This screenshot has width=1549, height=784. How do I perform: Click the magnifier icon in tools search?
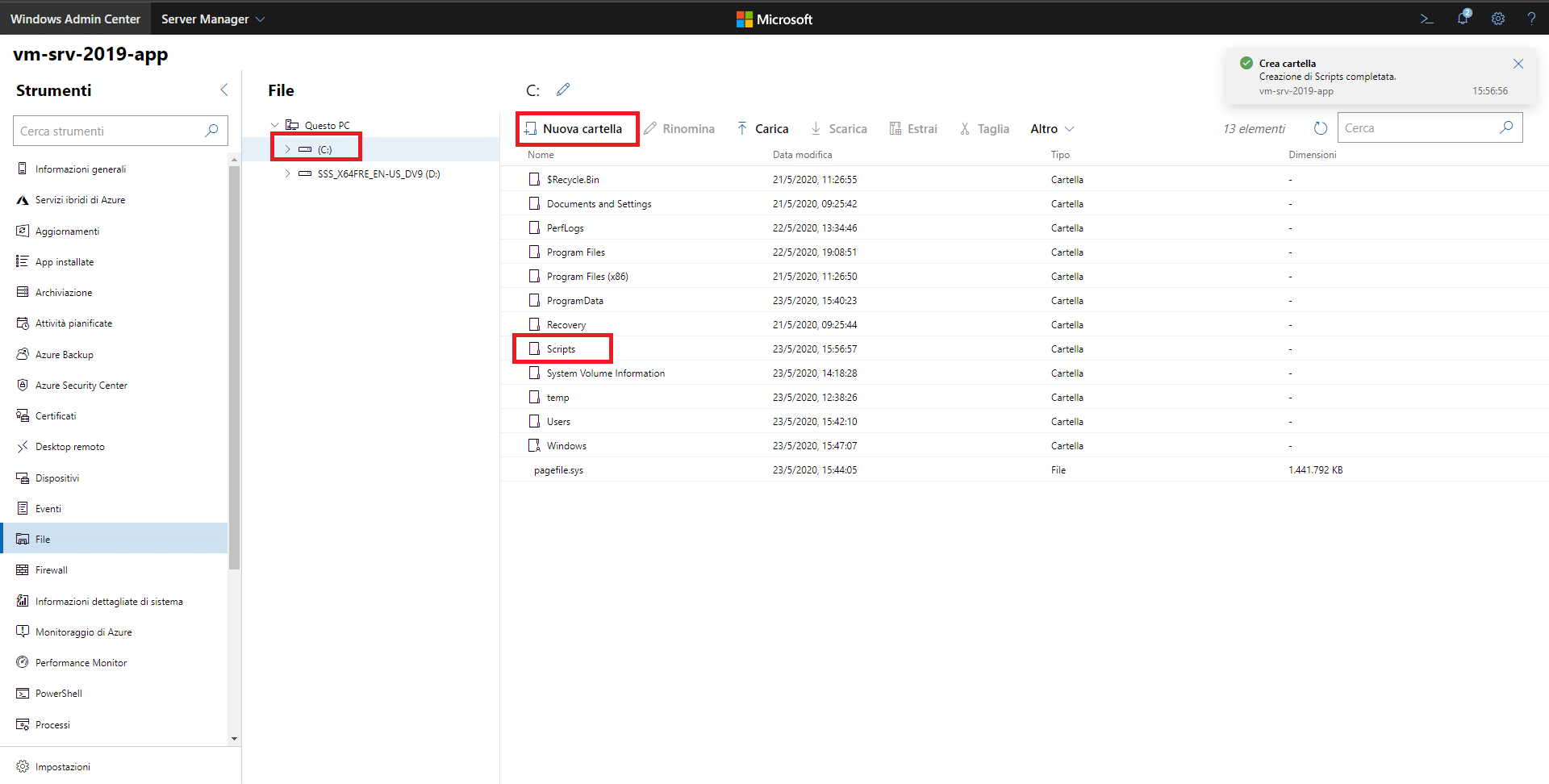(x=211, y=131)
